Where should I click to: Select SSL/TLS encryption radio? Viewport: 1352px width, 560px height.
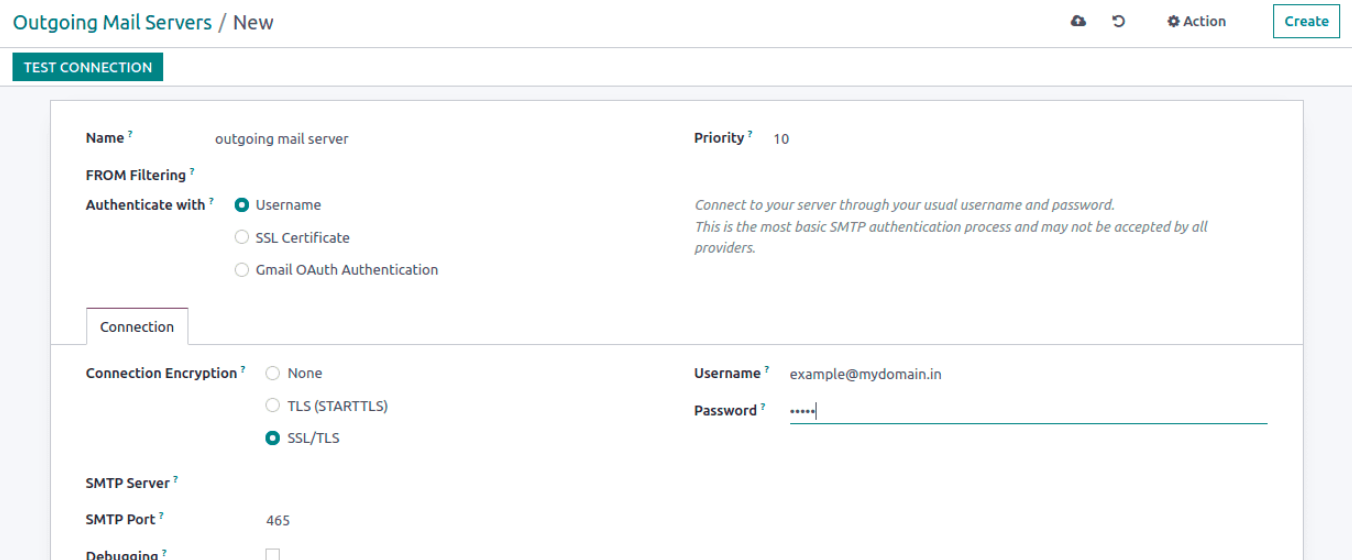pyautogui.click(x=273, y=438)
